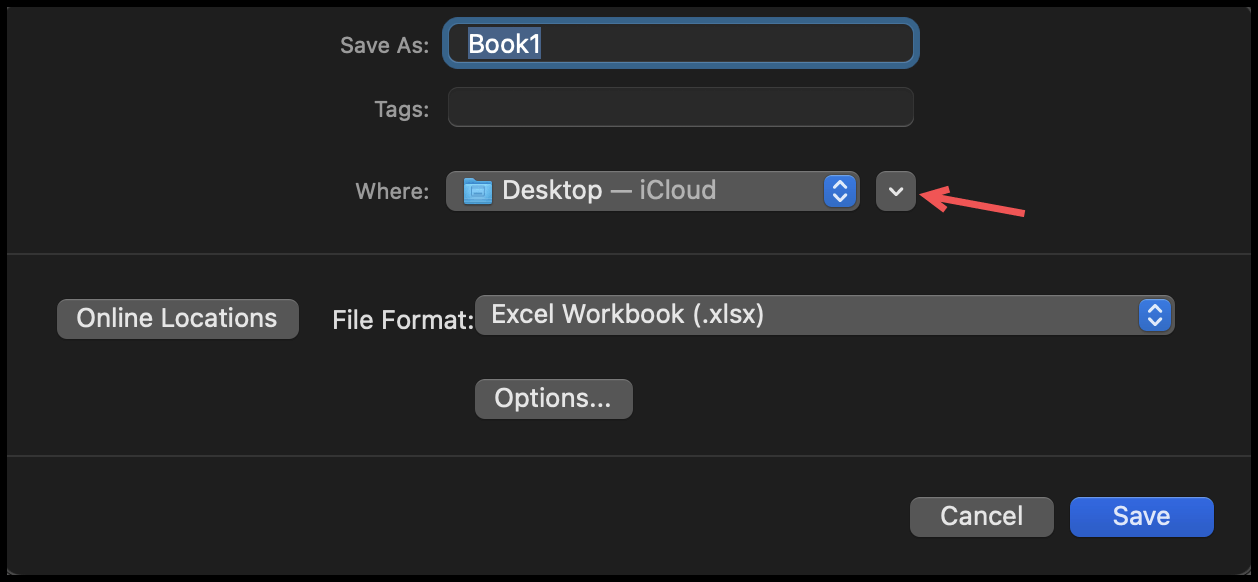Click Excel Workbook (.xlsx) to change format

coord(820,315)
